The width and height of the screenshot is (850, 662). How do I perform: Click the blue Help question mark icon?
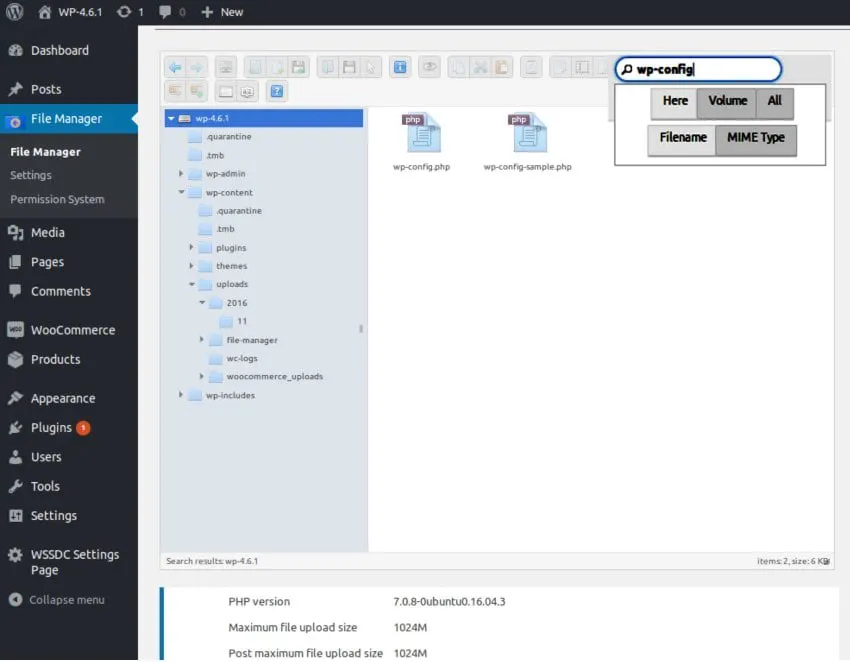276,91
